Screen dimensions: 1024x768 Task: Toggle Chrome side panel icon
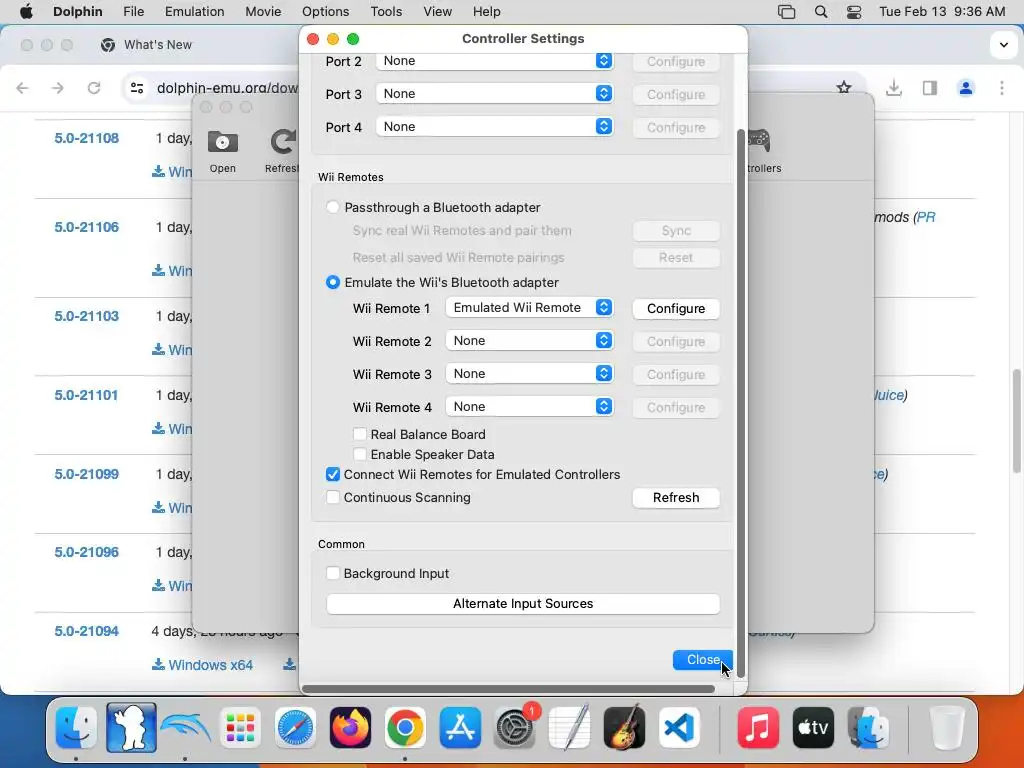point(930,88)
